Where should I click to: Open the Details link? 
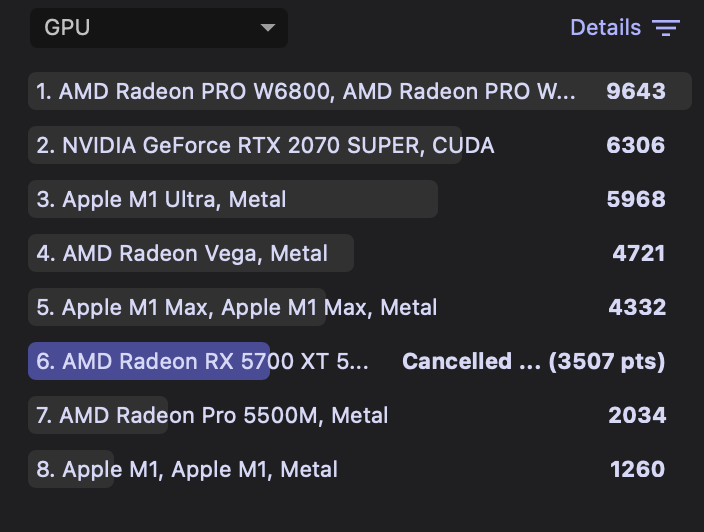click(605, 28)
